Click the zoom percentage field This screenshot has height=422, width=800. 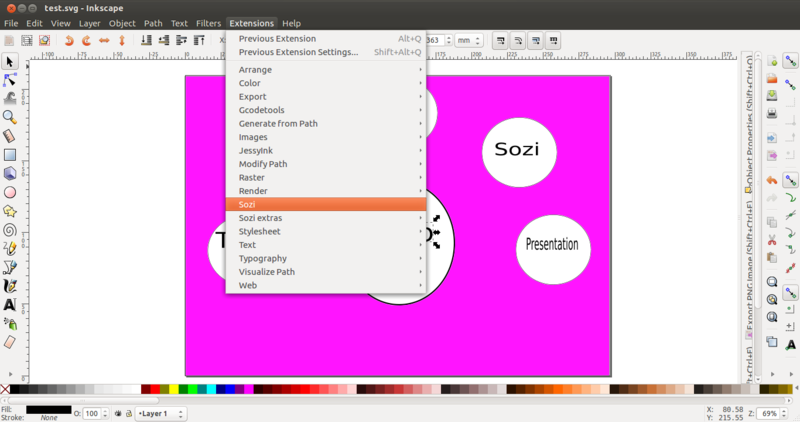[769, 413]
